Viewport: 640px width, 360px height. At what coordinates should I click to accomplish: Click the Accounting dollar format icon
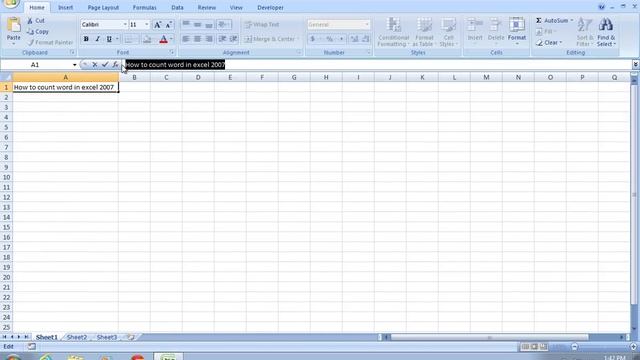pyautogui.click(x=313, y=39)
